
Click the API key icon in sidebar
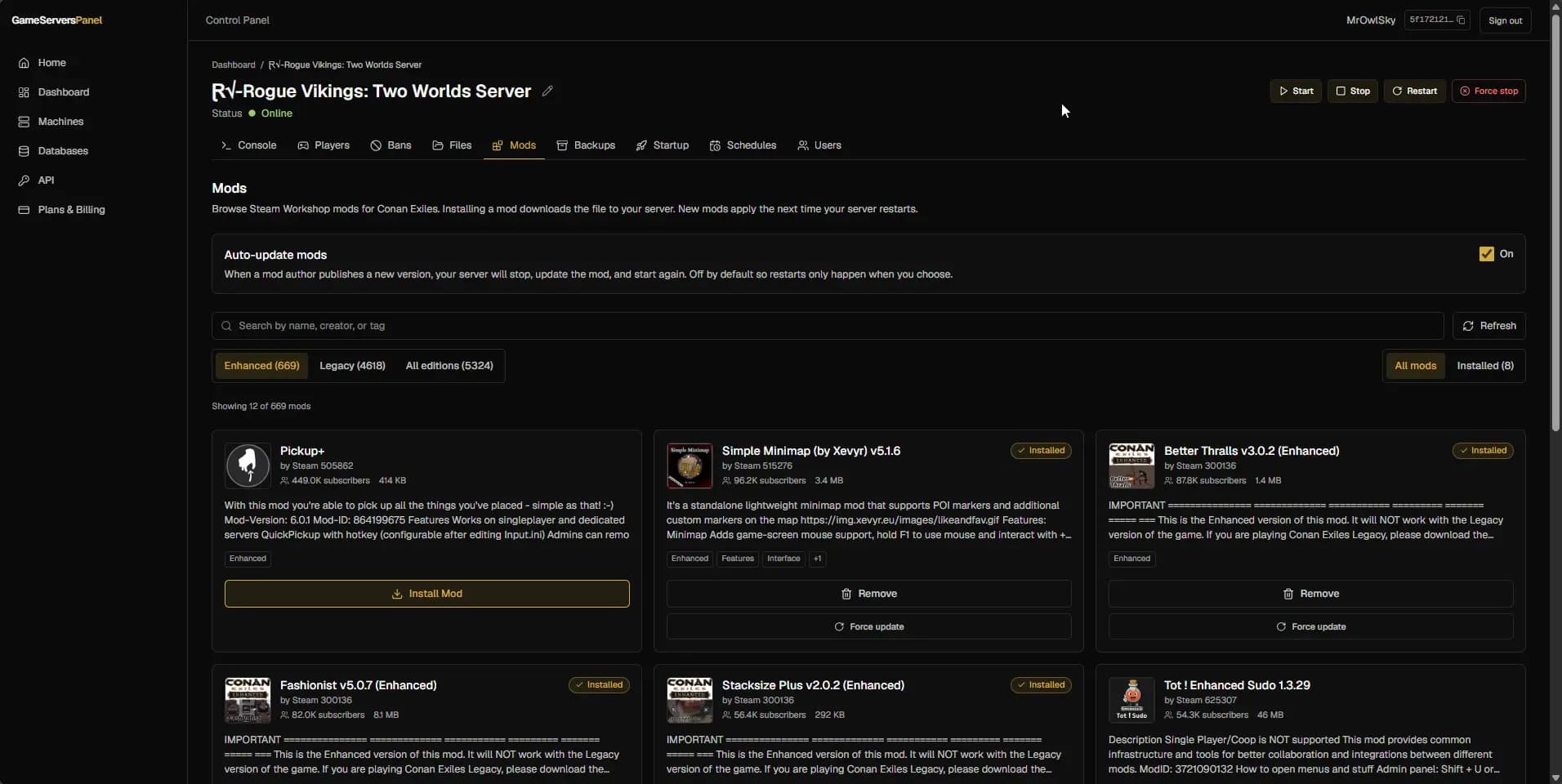[24, 180]
